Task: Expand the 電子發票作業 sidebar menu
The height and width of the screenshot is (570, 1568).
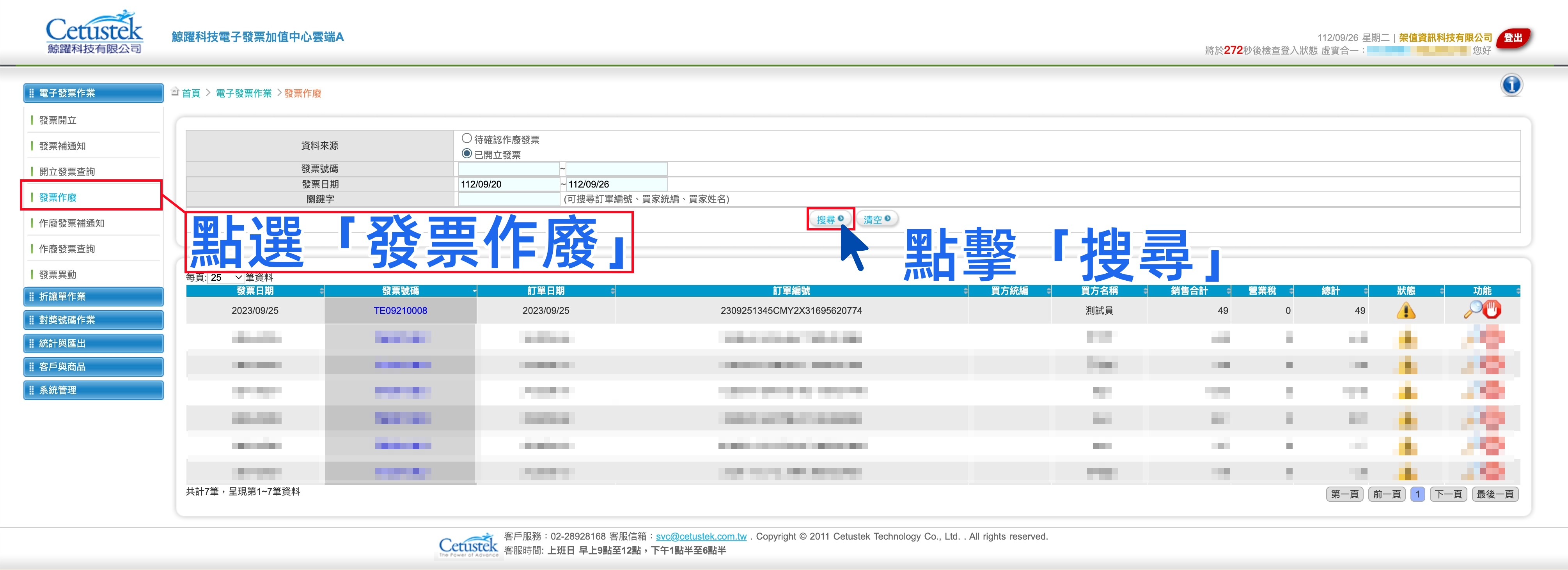Action: pyautogui.click(x=94, y=93)
